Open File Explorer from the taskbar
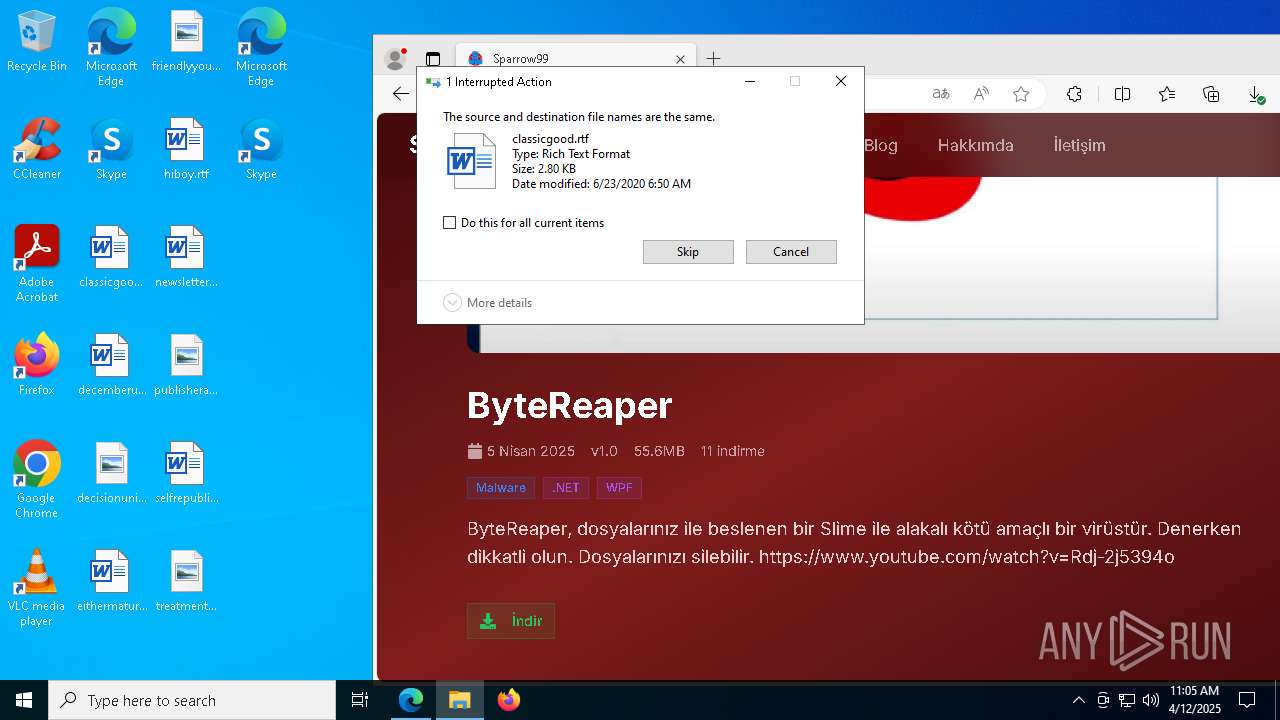Image resolution: width=1280 pixels, height=720 pixels. [x=459, y=700]
